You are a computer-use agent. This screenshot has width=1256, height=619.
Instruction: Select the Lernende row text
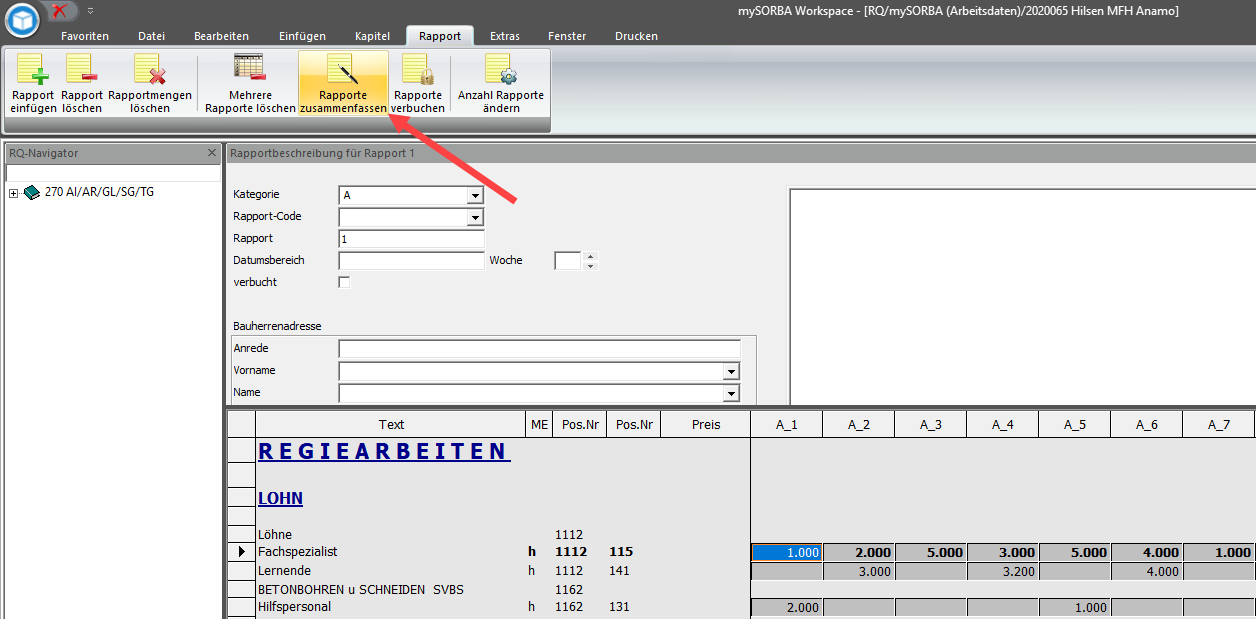284,570
